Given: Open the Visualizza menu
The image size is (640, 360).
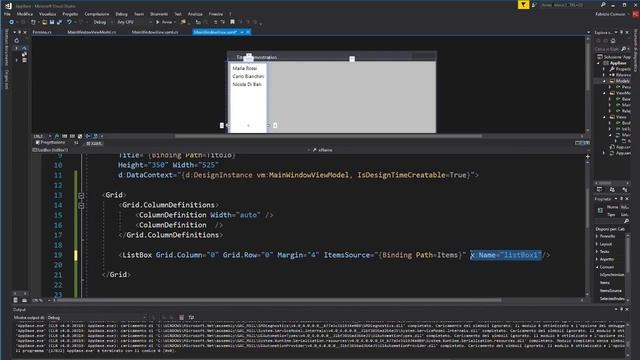Looking at the screenshot, I should 47,14.
